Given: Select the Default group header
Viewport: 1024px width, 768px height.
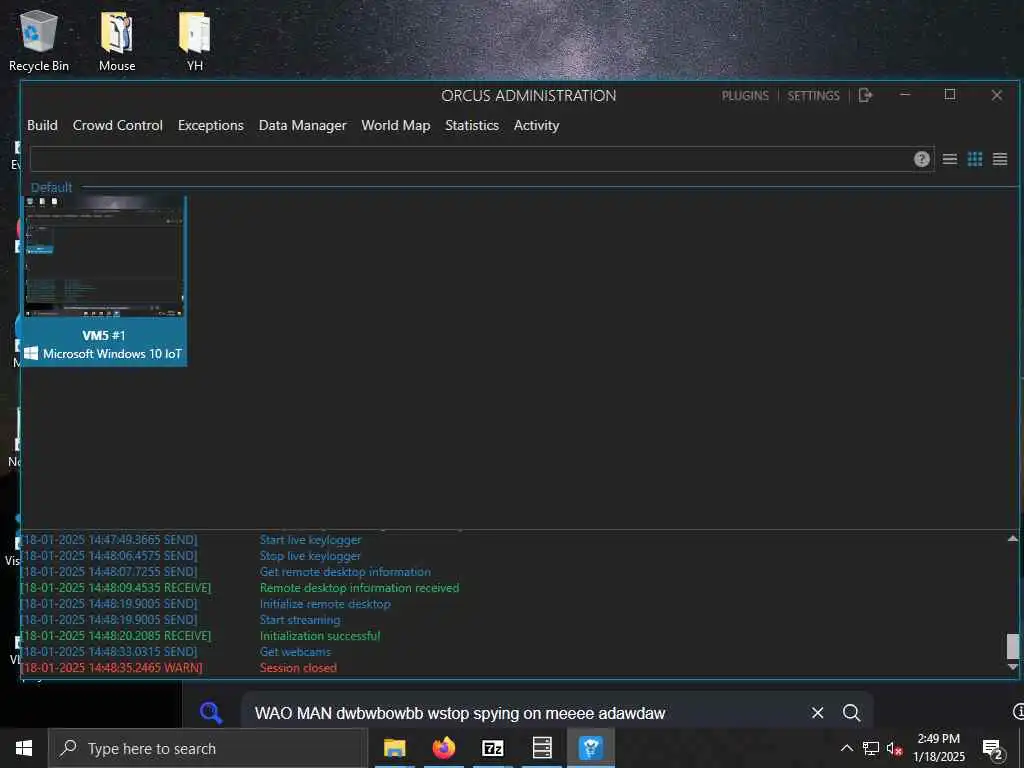Looking at the screenshot, I should pos(52,187).
